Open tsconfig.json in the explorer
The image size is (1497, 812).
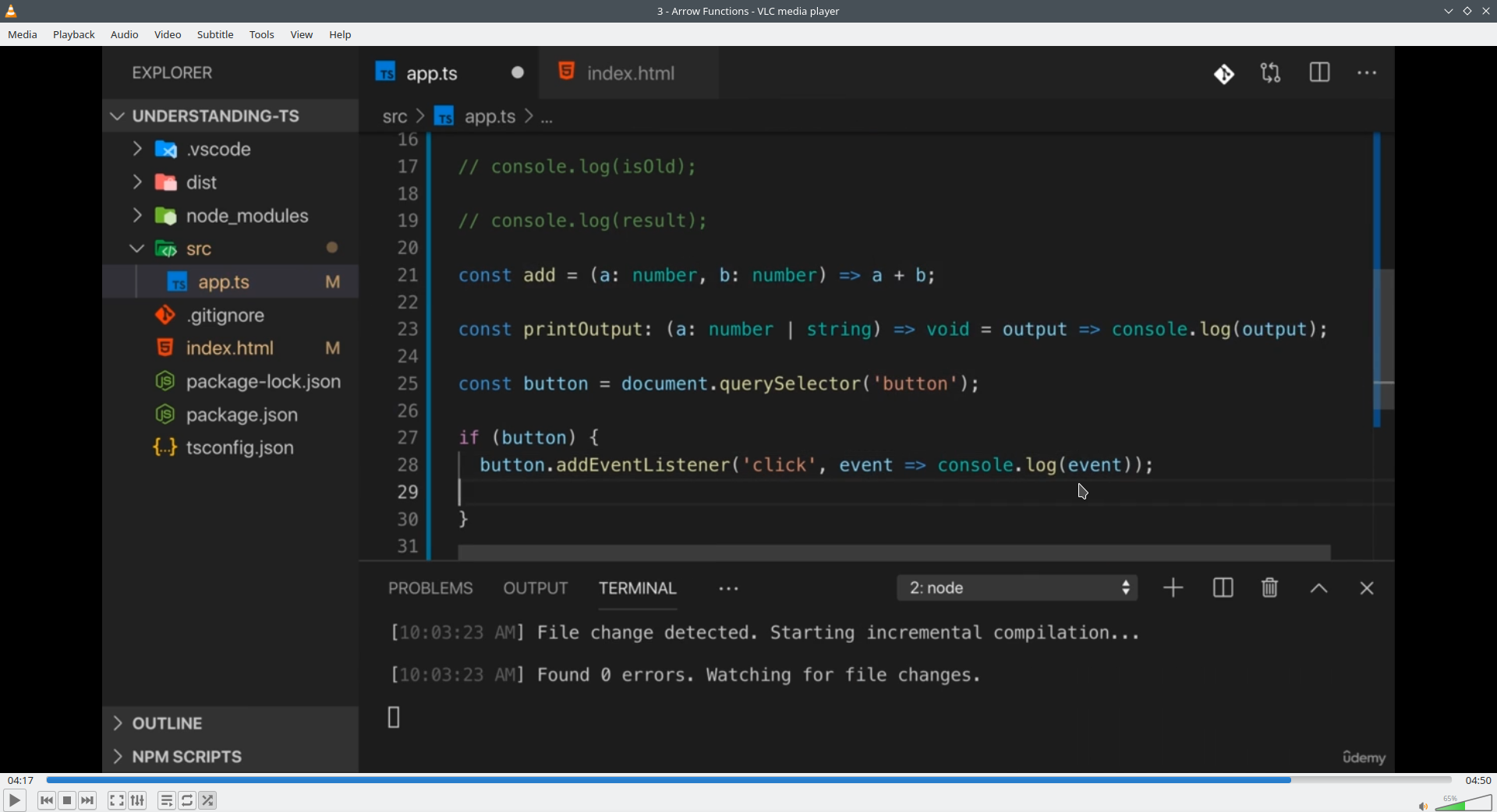pos(230,448)
